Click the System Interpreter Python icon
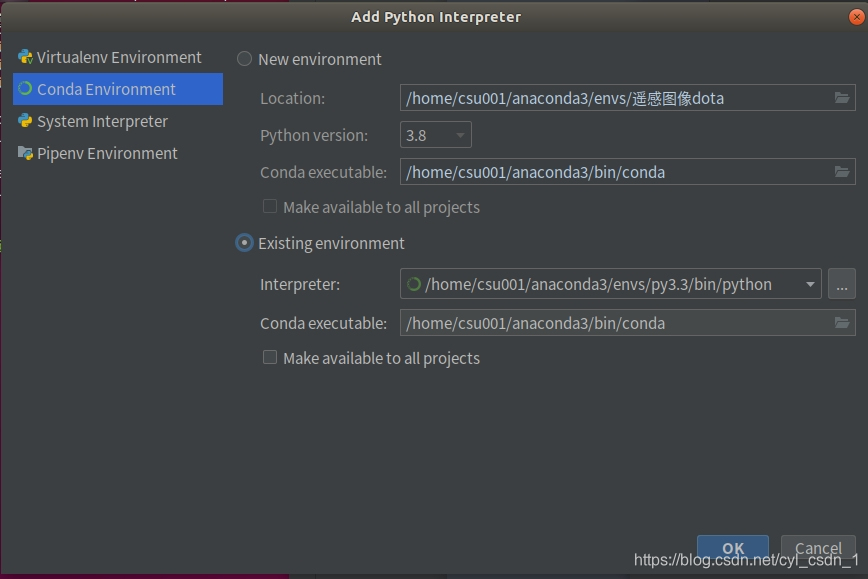 click(x=25, y=121)
